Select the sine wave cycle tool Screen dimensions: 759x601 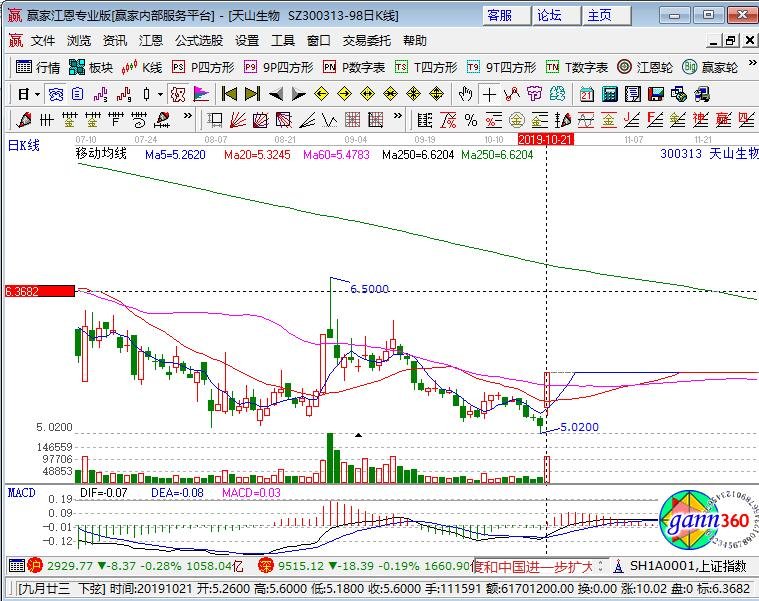point(586,120)
